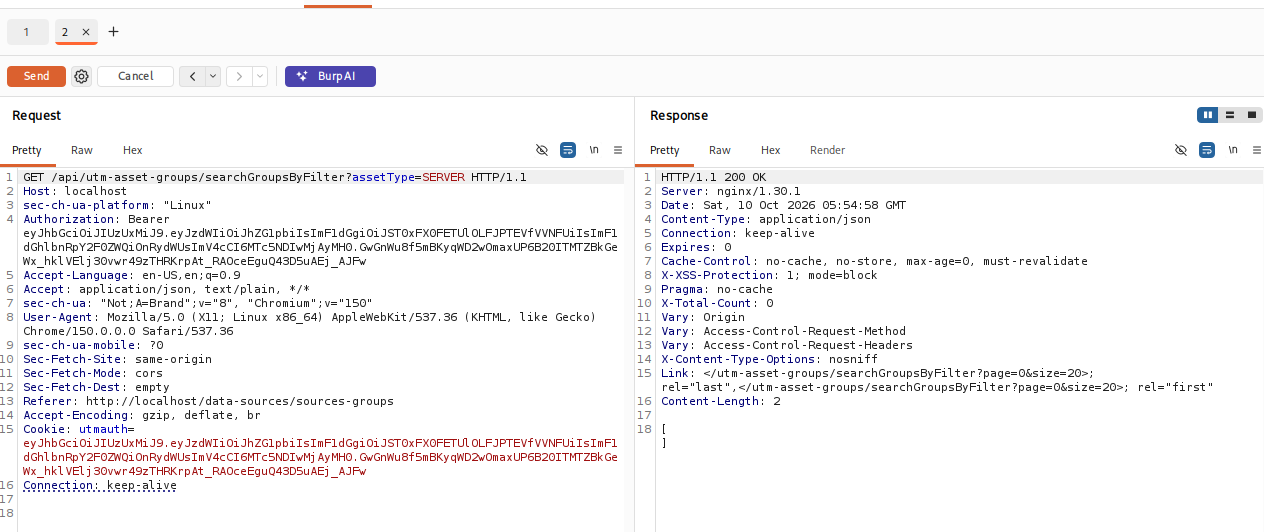Click the Date response header

[784, 205]
